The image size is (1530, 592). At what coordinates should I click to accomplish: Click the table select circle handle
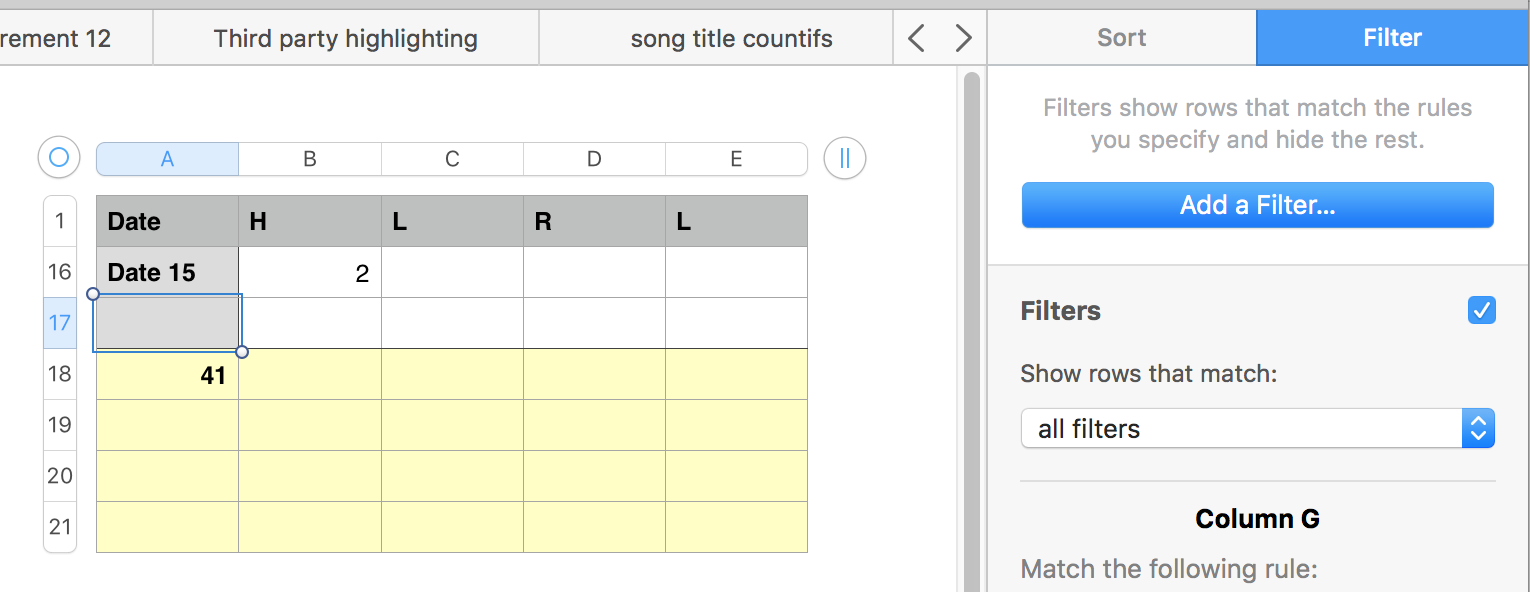point(59,158)
